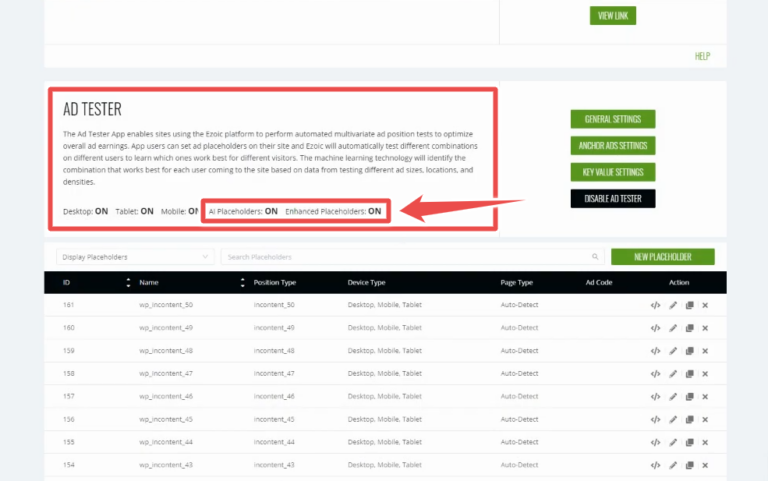The height and width of the screenshot is (481, 768).
Task: Remove wp_incontent_43 using the X icon
Action: [x=705, y=465]
